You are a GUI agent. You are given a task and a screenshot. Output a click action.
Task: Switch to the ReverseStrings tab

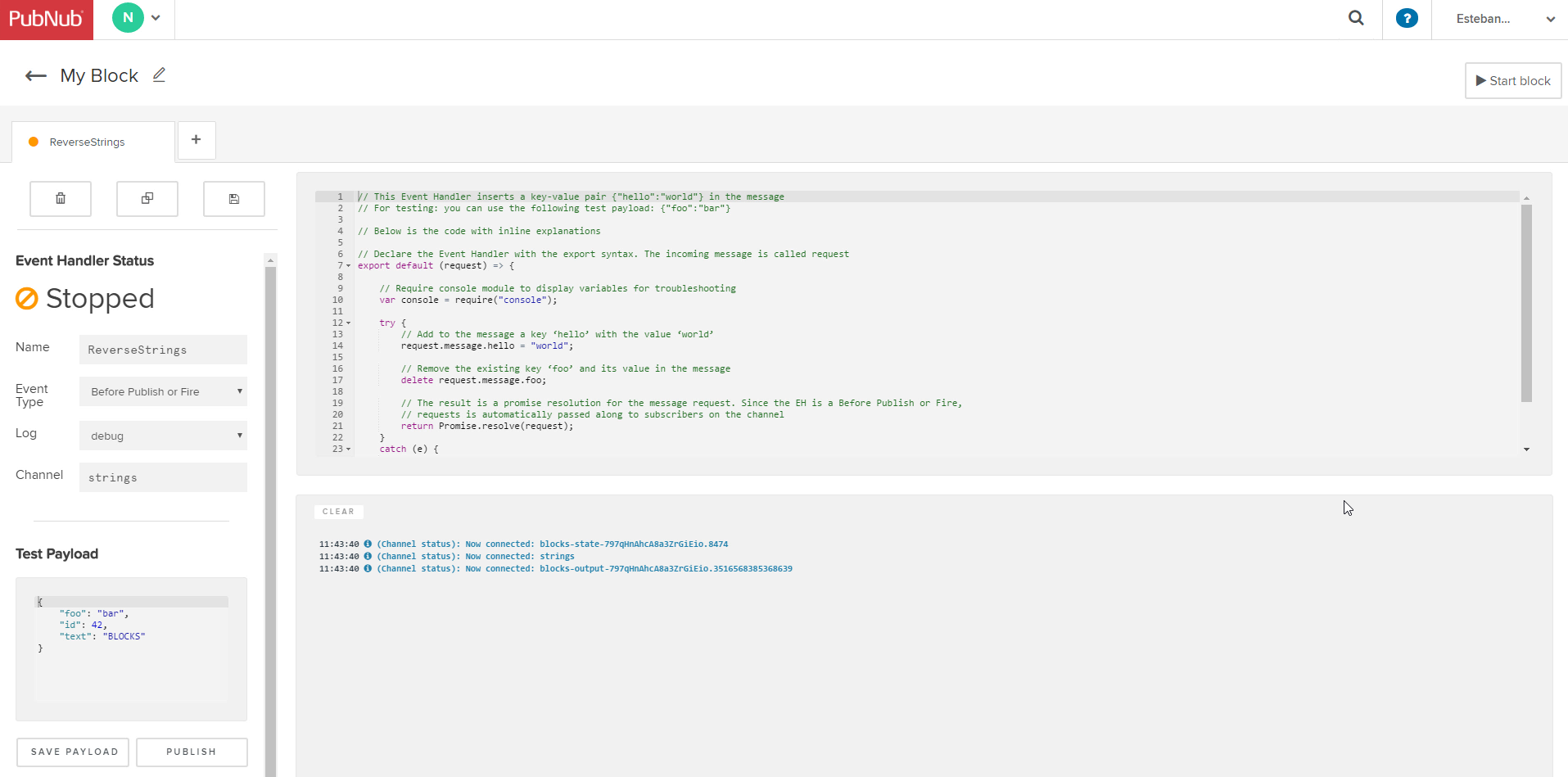click(x=88, y=142)
